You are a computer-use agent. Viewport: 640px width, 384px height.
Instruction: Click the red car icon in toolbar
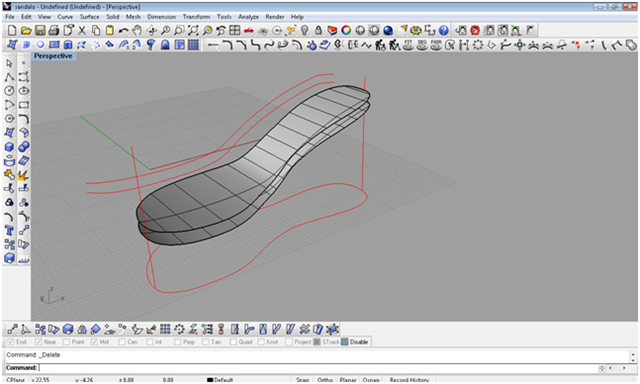pos(249,30)
